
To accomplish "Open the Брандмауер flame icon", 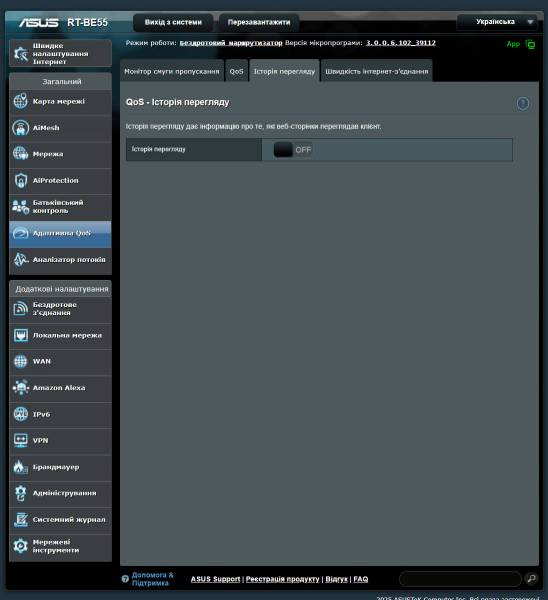I will click(x=21, y=467).
